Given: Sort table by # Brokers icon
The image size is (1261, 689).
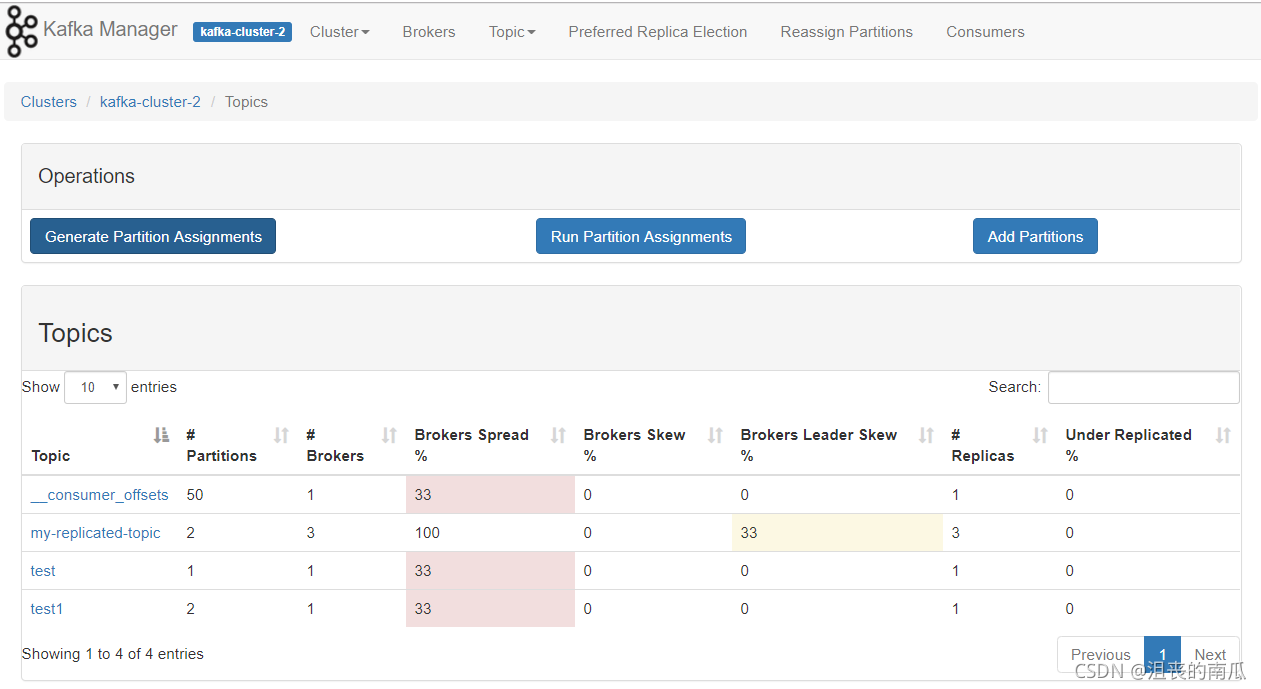Looking at the screenshot, I should click(x=389, y=435).
